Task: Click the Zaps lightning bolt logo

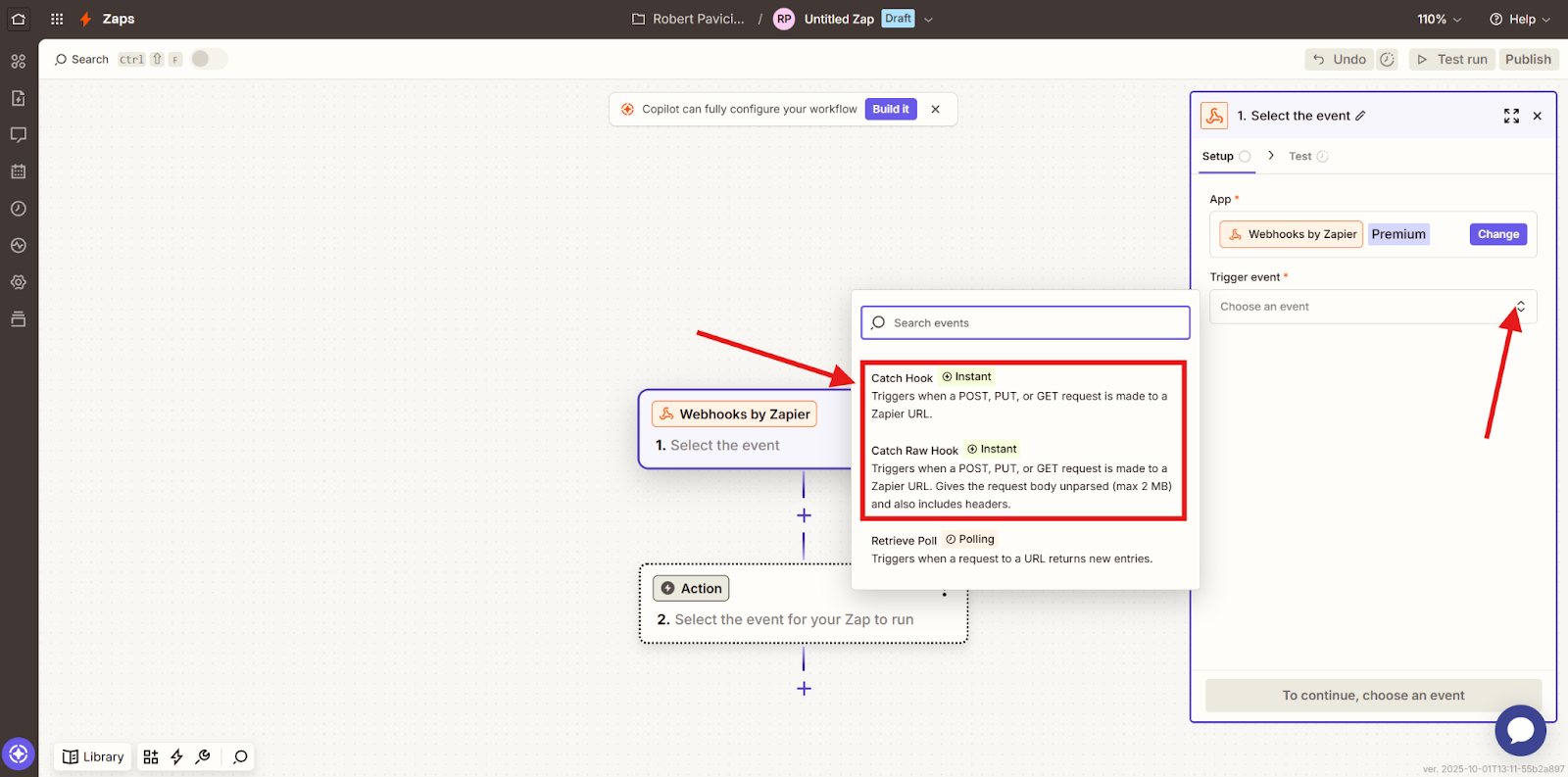Action: click(86, 19)
